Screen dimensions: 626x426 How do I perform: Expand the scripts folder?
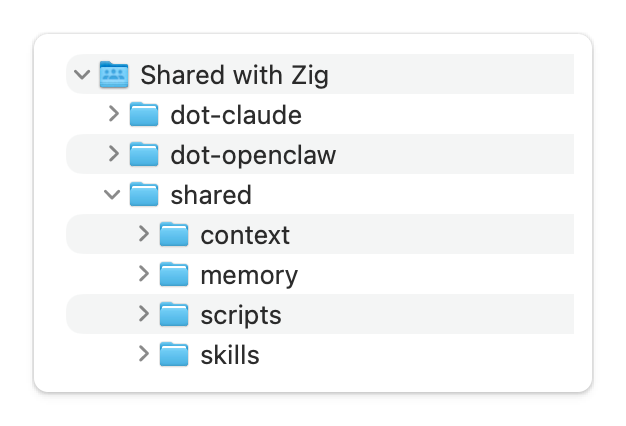tap(143, 315)
